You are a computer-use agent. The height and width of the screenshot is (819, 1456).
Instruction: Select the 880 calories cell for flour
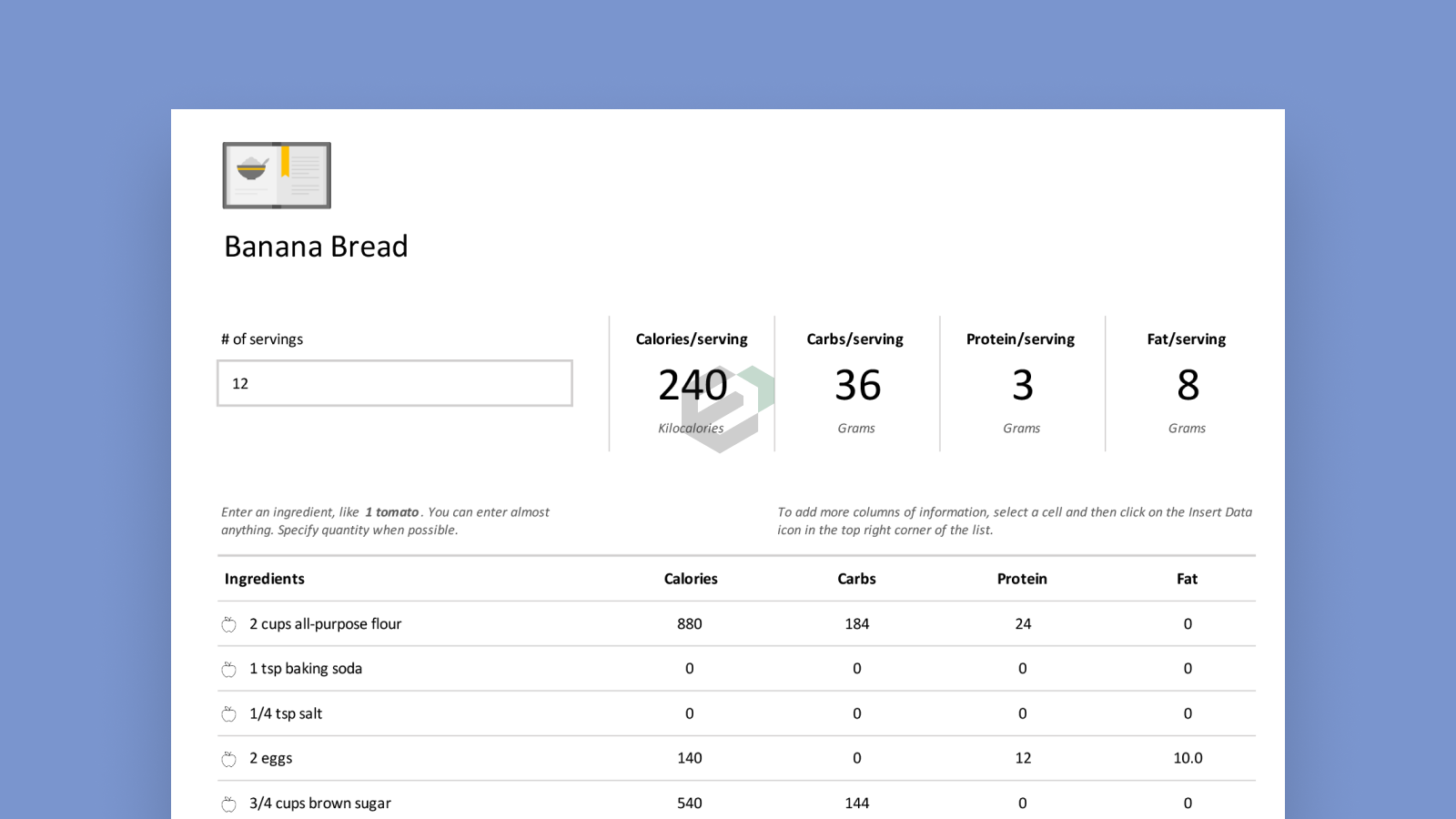click(x=689, y=624)
